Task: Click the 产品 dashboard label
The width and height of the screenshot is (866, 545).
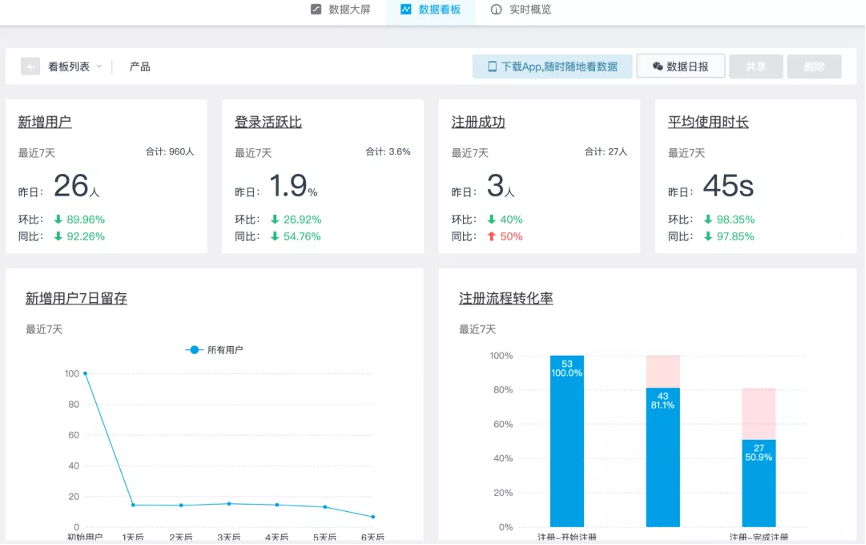Action: (140, 66)
